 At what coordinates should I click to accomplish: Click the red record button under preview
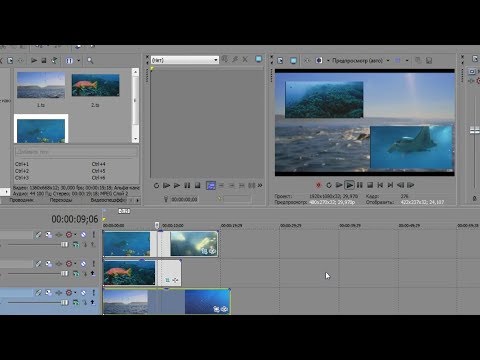318,185
